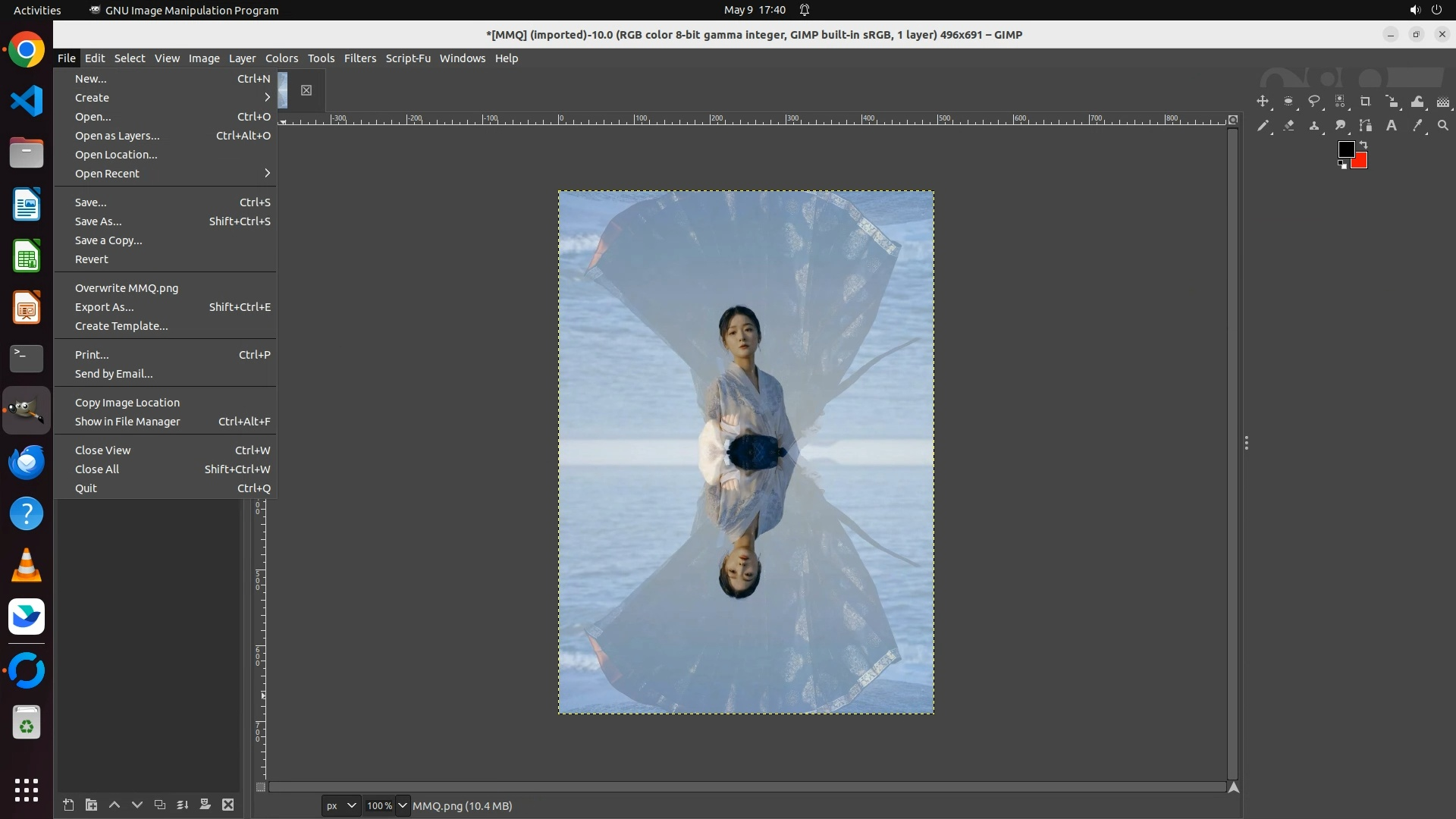Create a new layer in layers panel
1456x819 pixels.
click(x=68, y=805)
